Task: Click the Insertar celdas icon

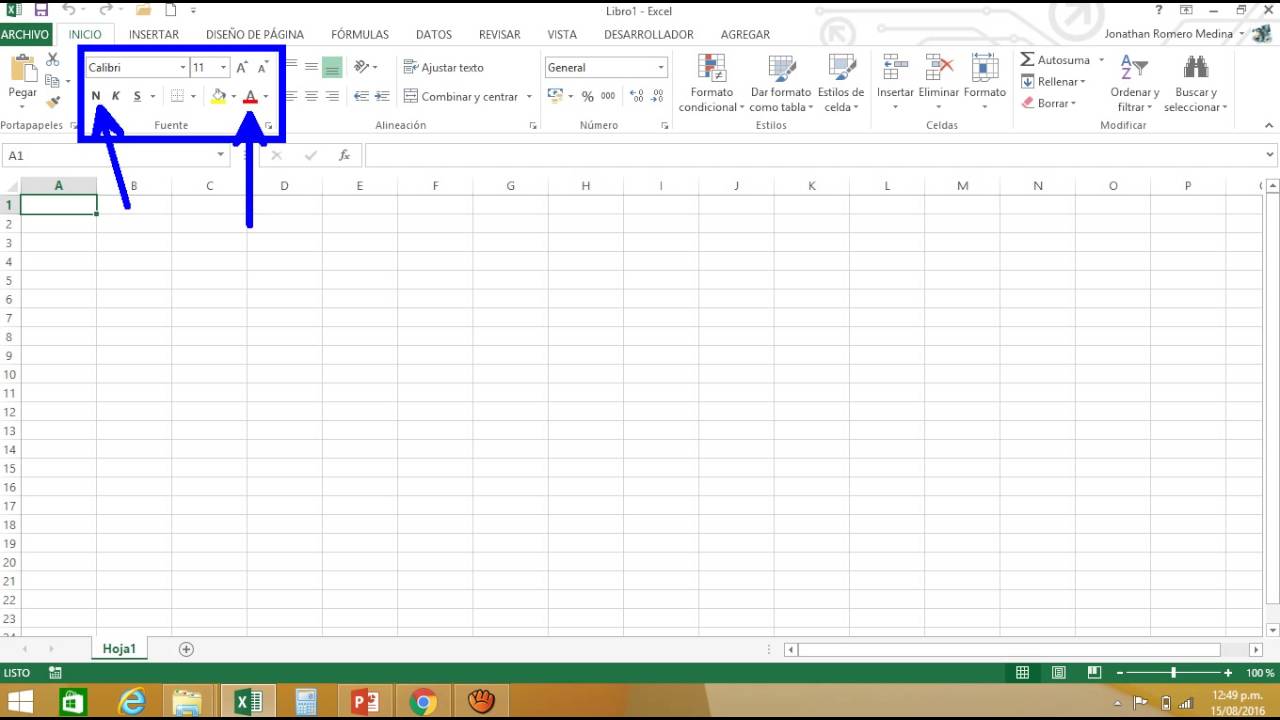Action: click(x=895, y=68)
